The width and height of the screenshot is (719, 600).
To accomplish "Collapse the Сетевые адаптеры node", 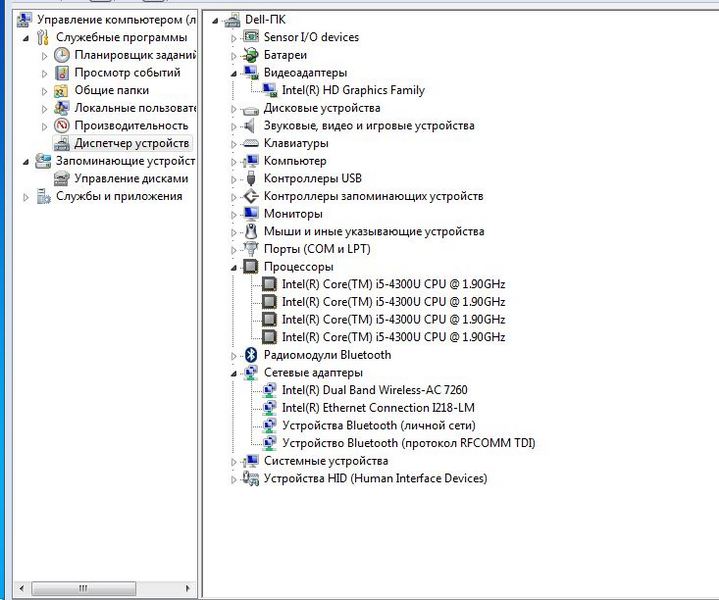I will coord(234,373).
